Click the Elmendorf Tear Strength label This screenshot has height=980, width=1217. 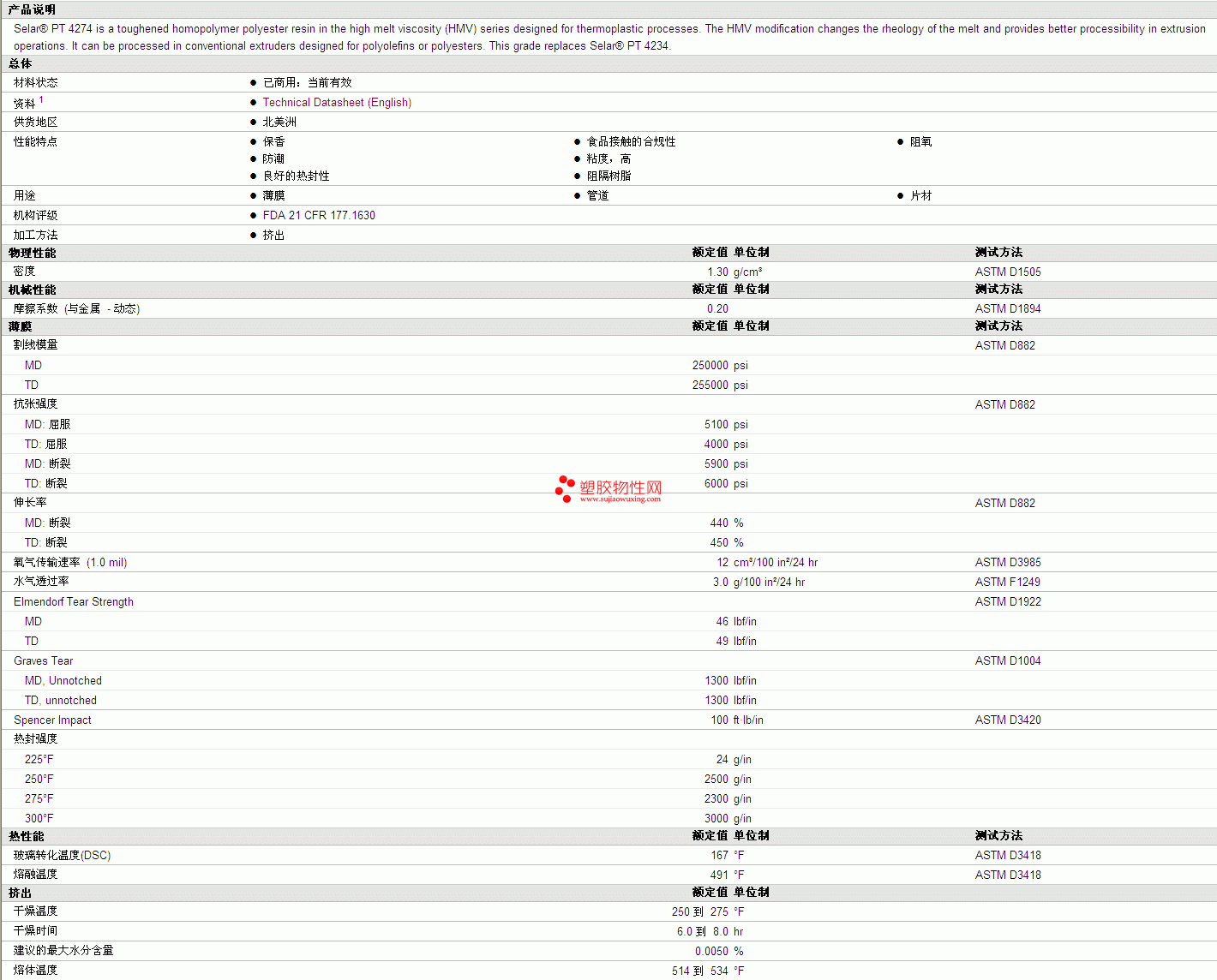click(74, 602)
